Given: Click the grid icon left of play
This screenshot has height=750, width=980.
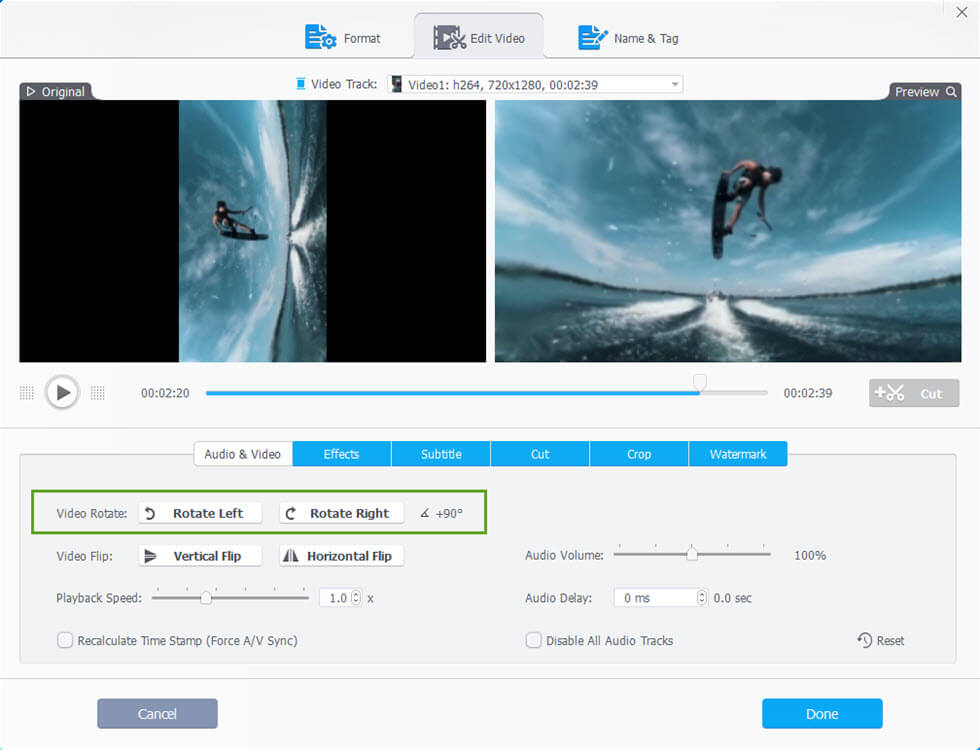Looking at the screenshot, I should coord(26,392).
